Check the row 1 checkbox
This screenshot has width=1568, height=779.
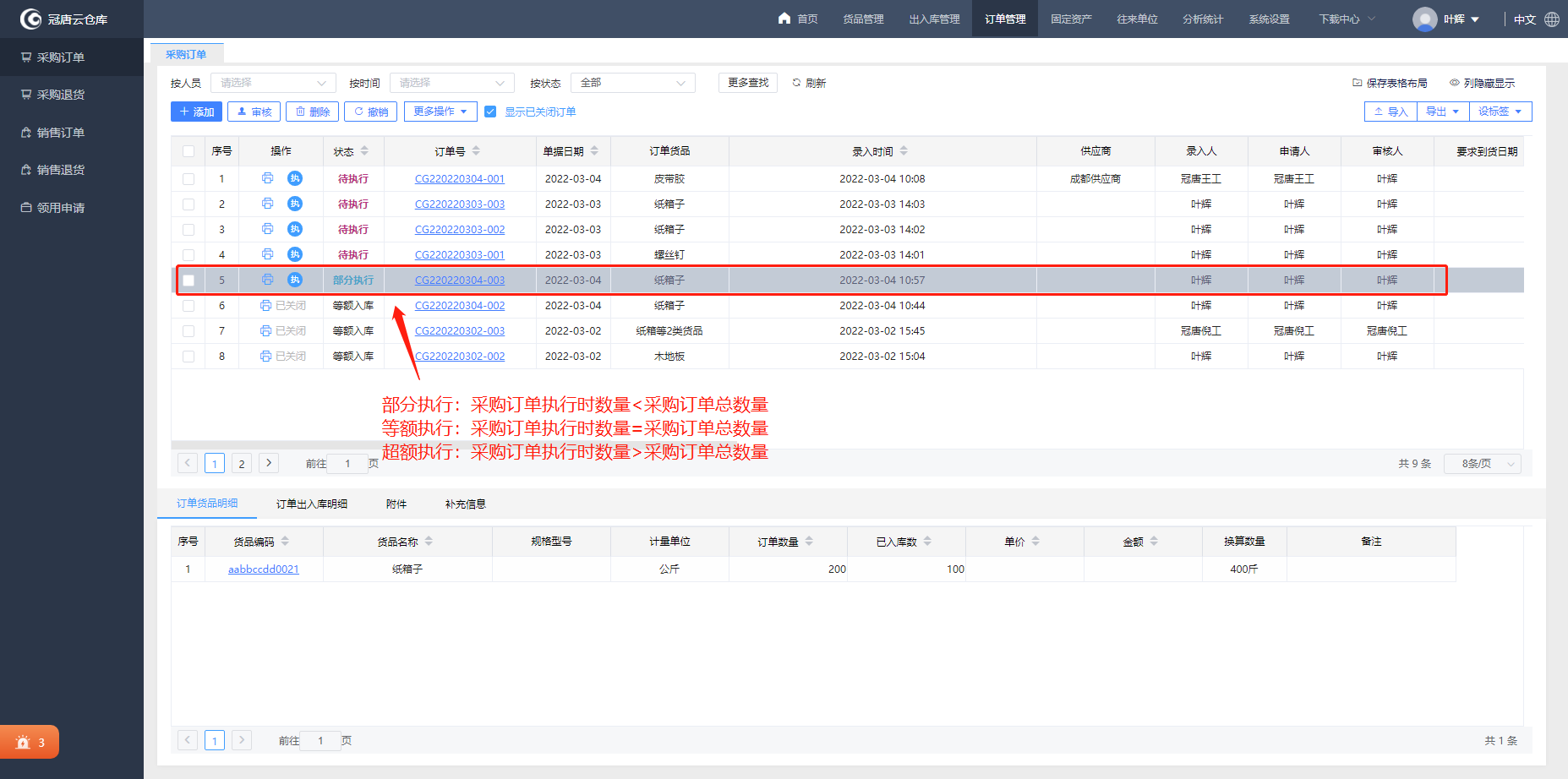(188, 179)
